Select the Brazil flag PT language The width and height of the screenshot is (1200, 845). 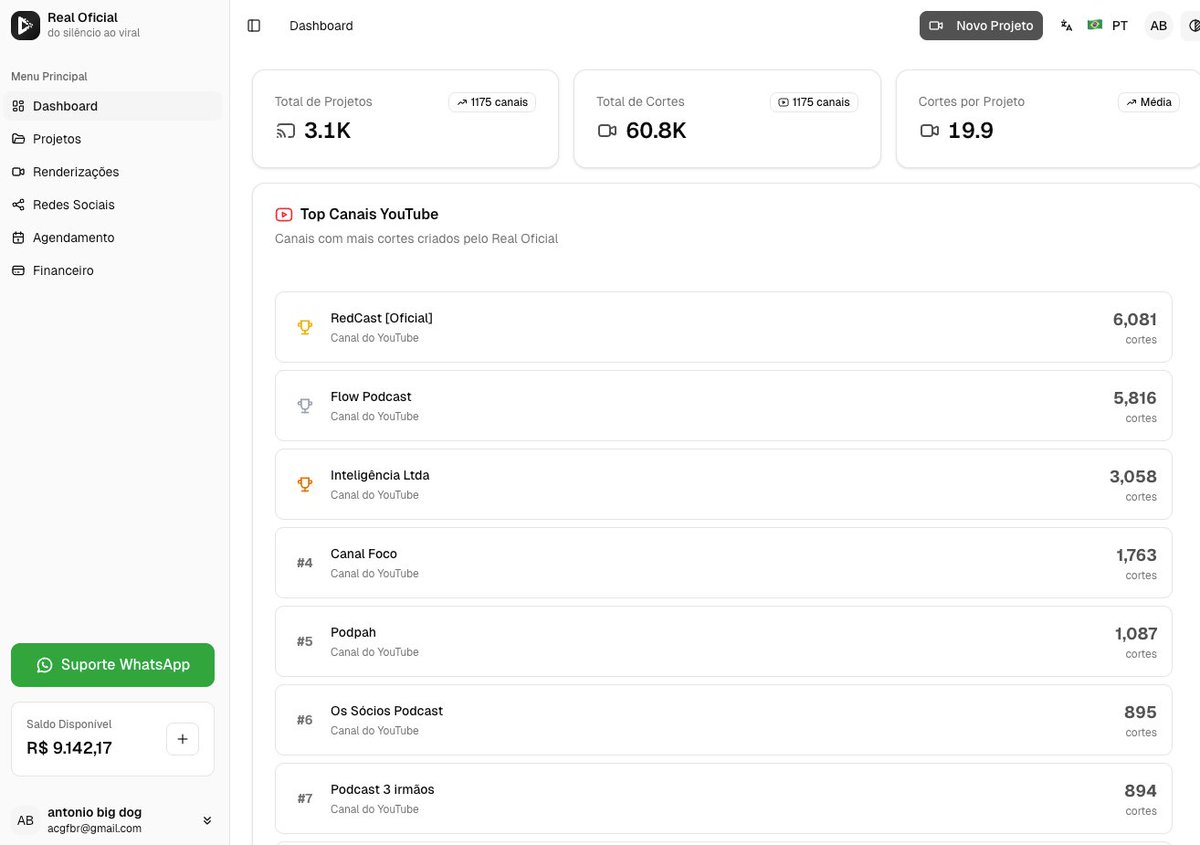coord(1108,26)
